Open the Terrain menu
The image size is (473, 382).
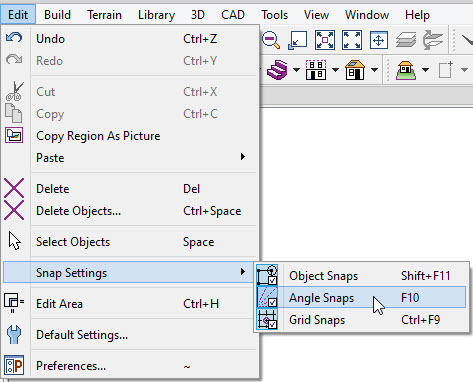pos(104,15)
